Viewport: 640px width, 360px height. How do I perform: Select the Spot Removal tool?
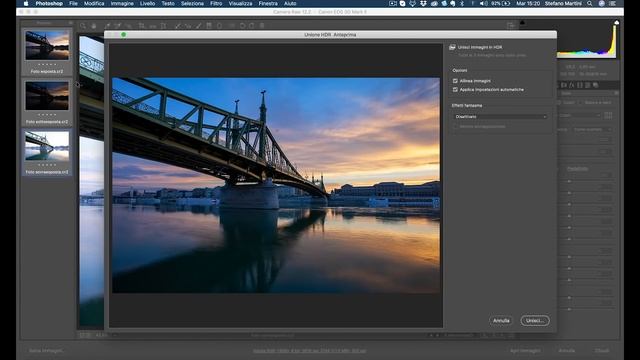178,26
